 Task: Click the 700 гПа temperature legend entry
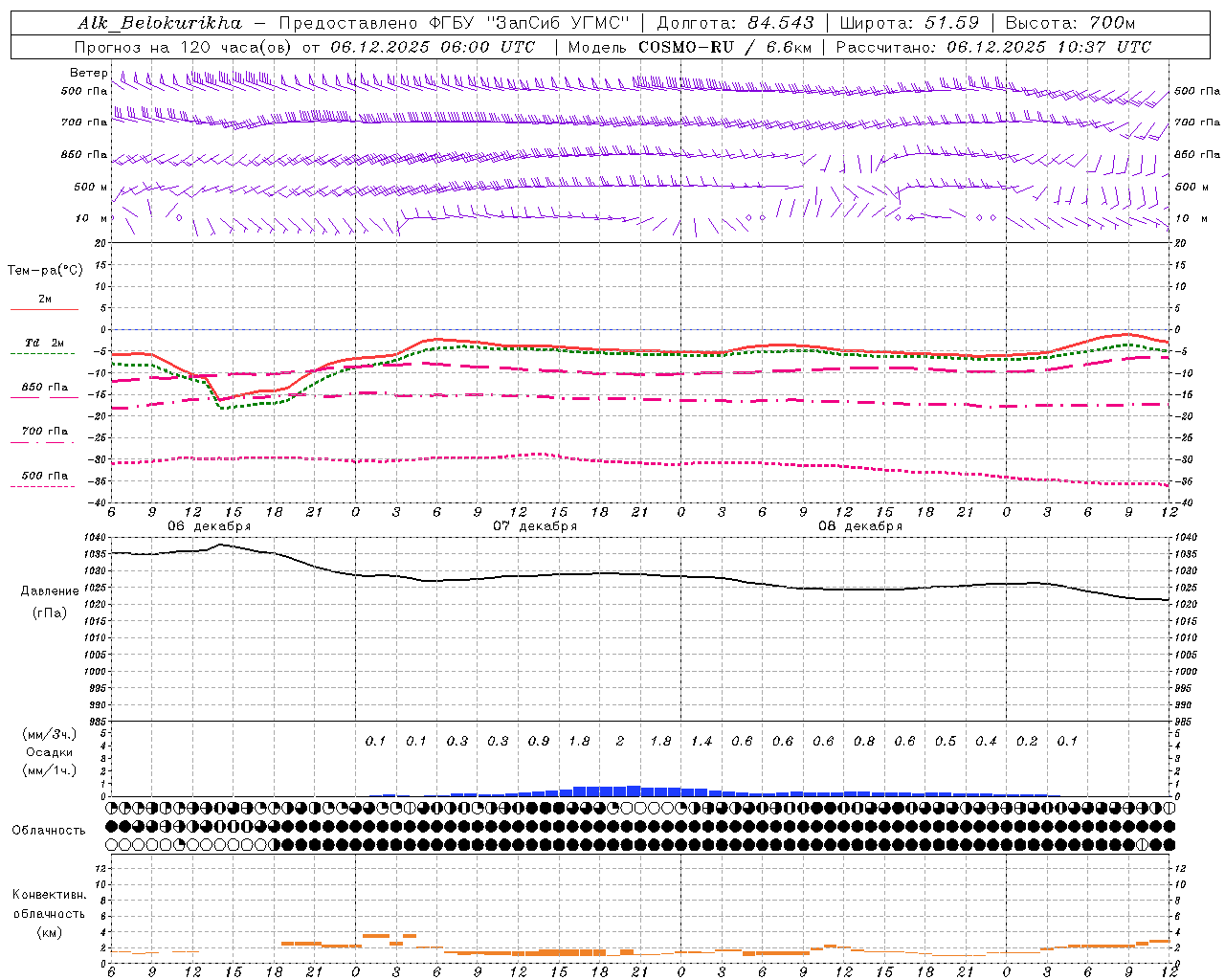click(x=45, y=432)
